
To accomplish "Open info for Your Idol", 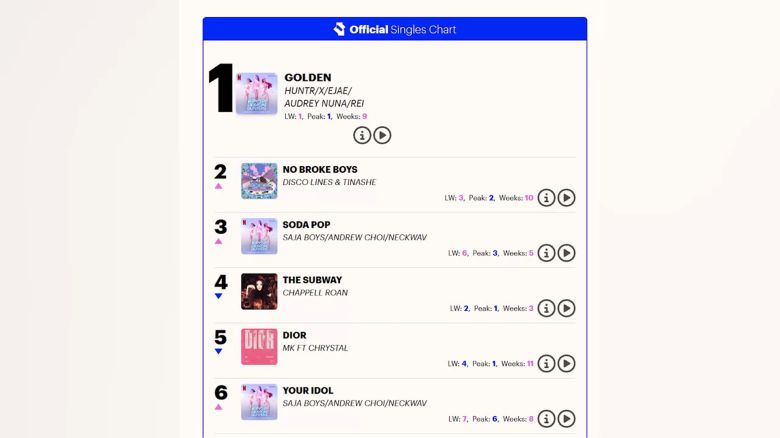I will pos(546,419).
